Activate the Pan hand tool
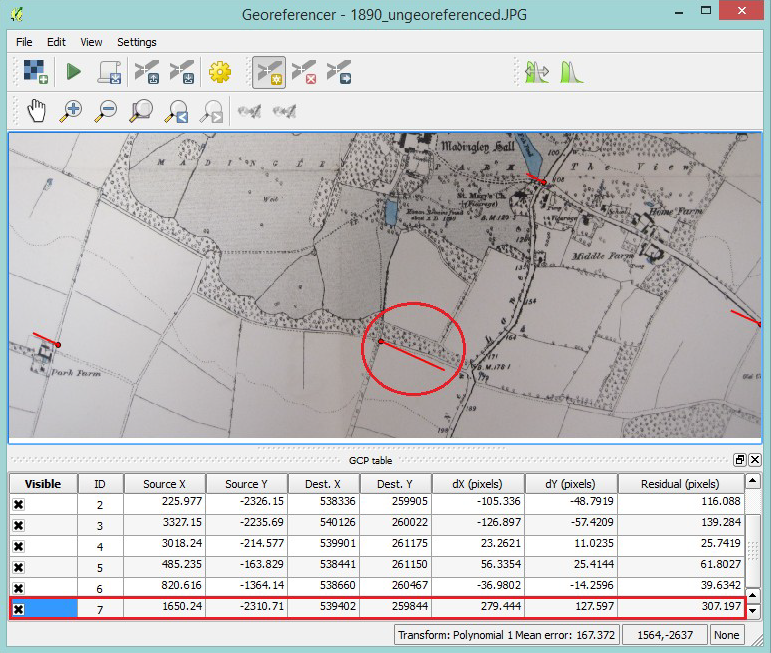This screenshot has height=653, width=771. [x=37, y=110]
